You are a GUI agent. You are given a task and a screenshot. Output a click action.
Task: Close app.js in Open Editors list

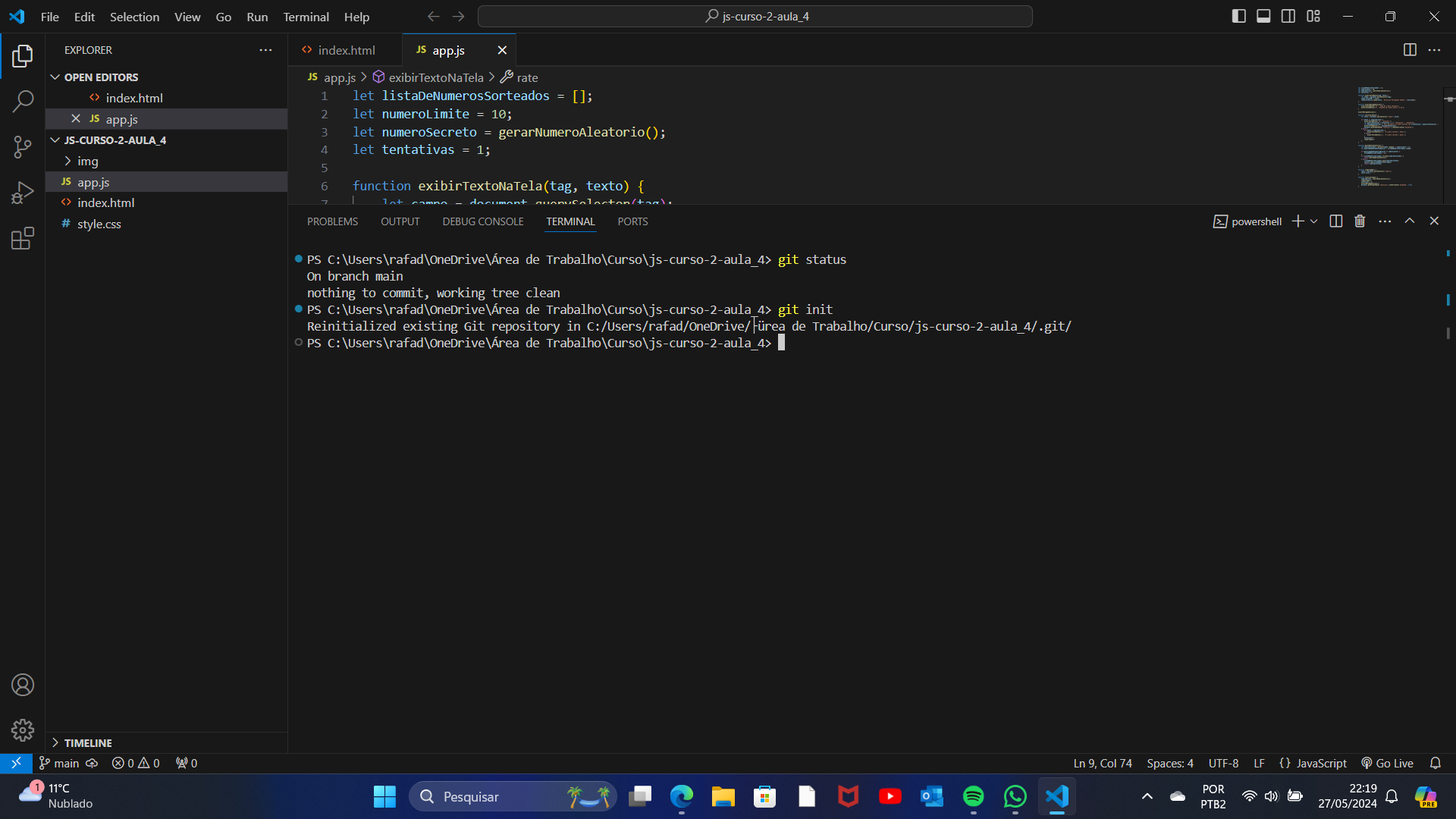76,118
